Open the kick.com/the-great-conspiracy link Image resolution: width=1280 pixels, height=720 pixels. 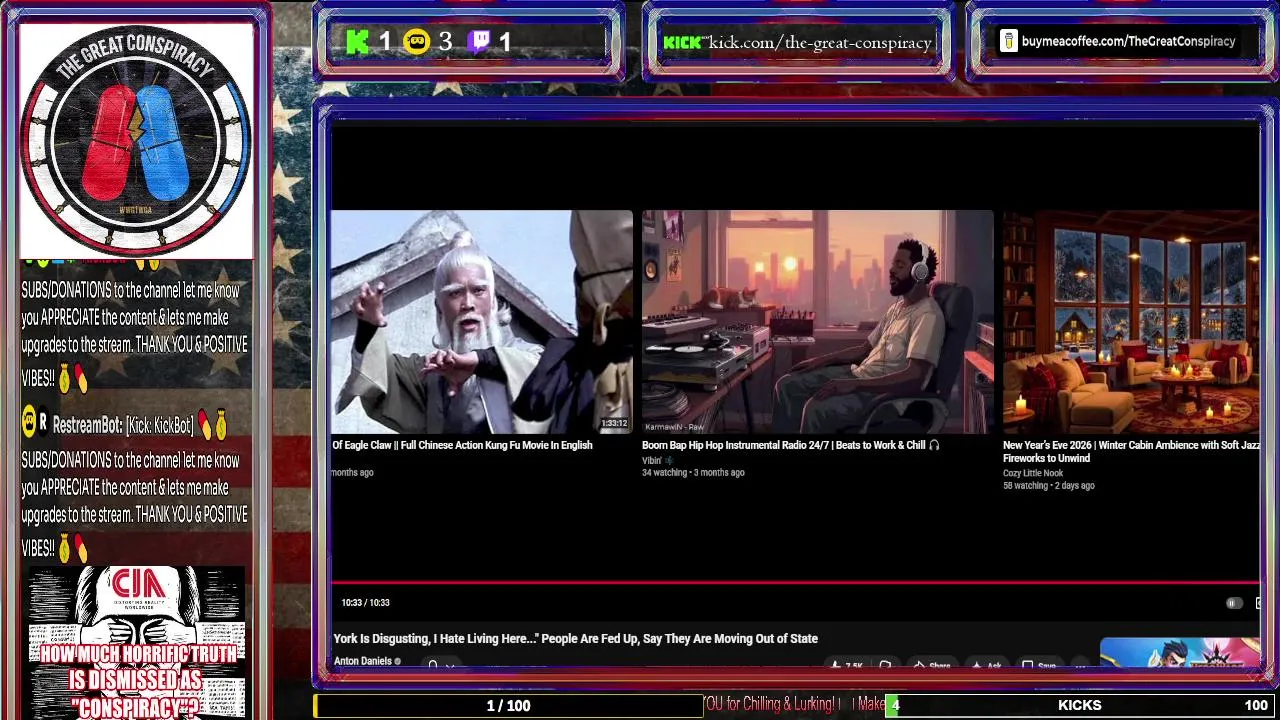[x=820, y=42]
